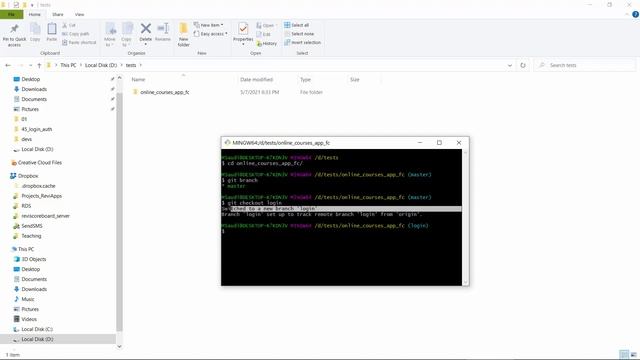Select Dropbox in navigation pane
The height and width of the screenshot is (360, 640).
click(x=28, y=176)
